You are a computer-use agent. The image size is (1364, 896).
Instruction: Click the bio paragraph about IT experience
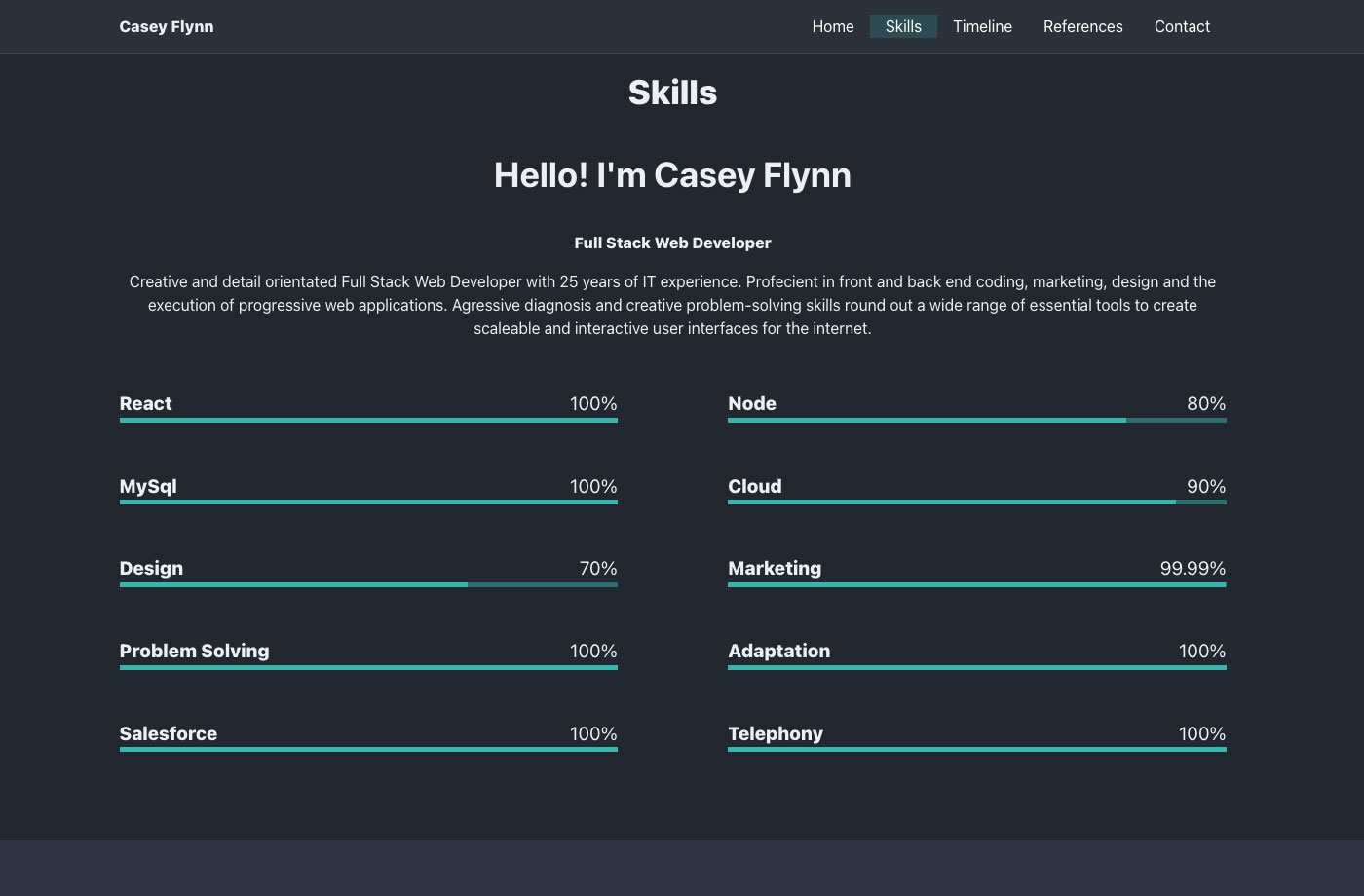coord(672,305)
